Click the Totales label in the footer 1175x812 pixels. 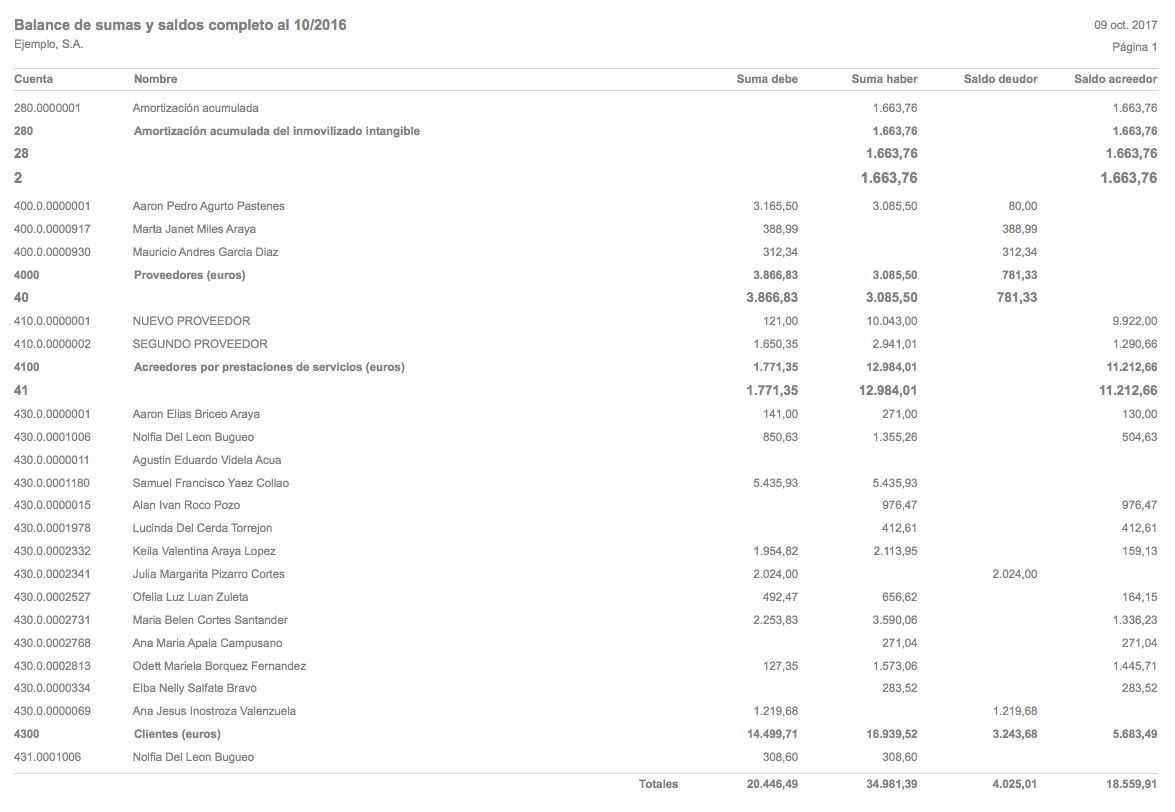[658, 784]
